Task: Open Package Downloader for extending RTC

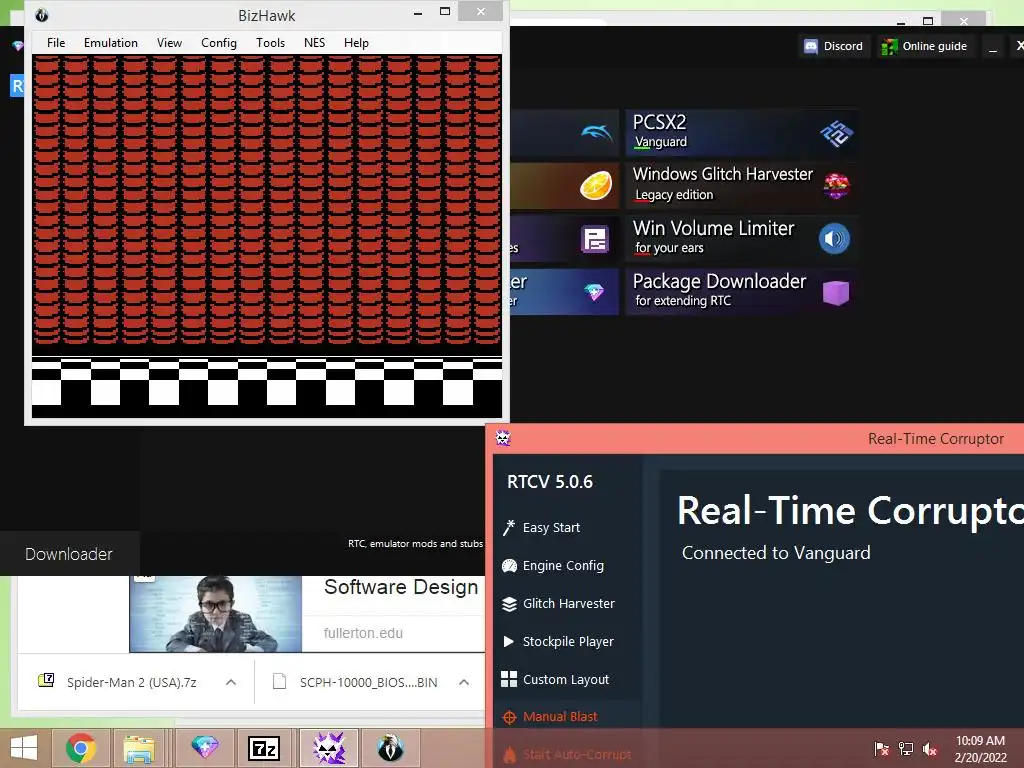Action: pyautogui.click(x=741, y=292)
